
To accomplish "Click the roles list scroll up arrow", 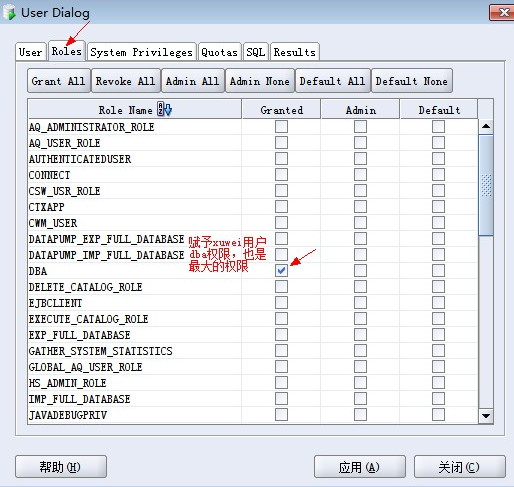I will coord(486,126).
